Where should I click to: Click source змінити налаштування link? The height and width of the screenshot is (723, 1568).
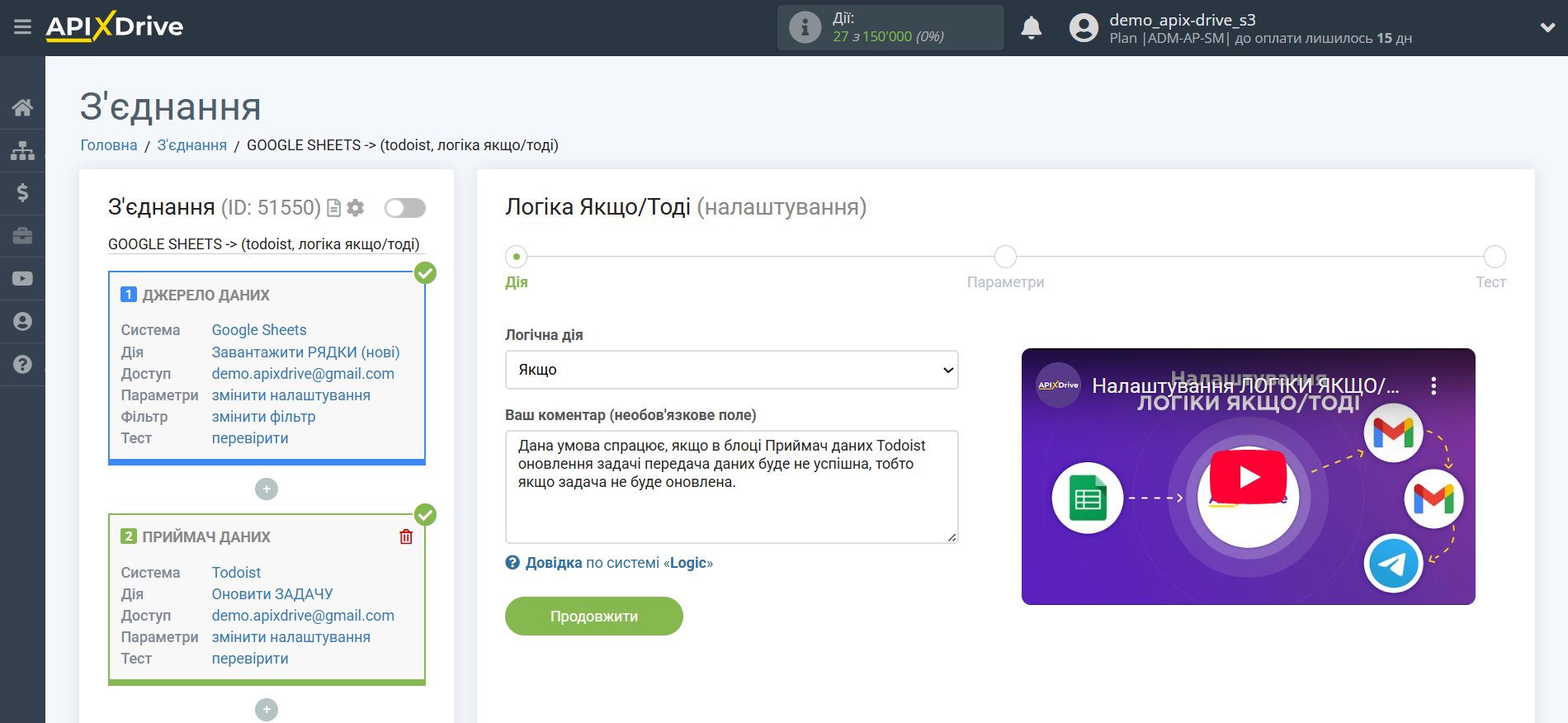coord(291,395)
